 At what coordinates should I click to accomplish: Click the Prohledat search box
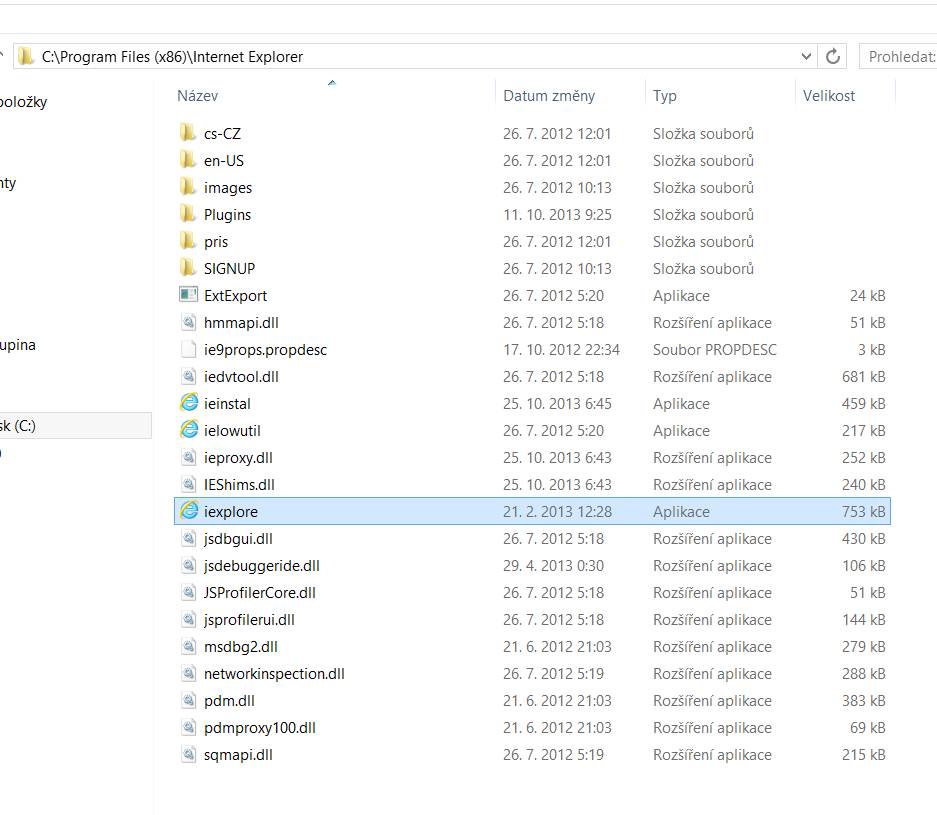(898, 56)
